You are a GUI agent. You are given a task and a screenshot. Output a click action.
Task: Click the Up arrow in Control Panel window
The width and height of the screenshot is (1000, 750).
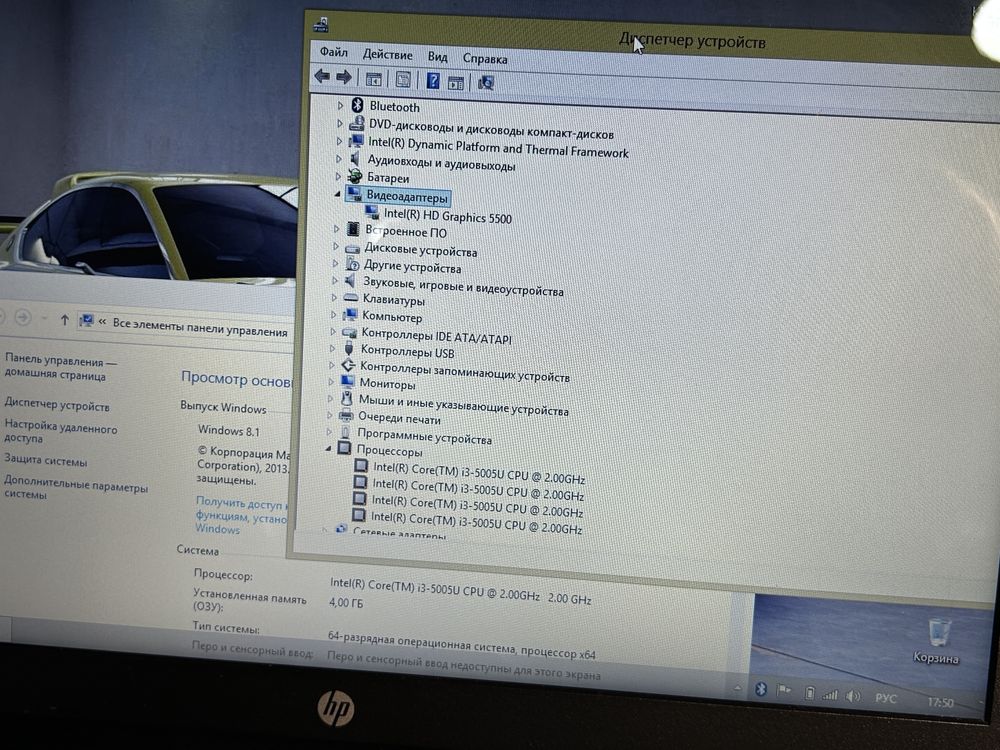tap(64, 320)
